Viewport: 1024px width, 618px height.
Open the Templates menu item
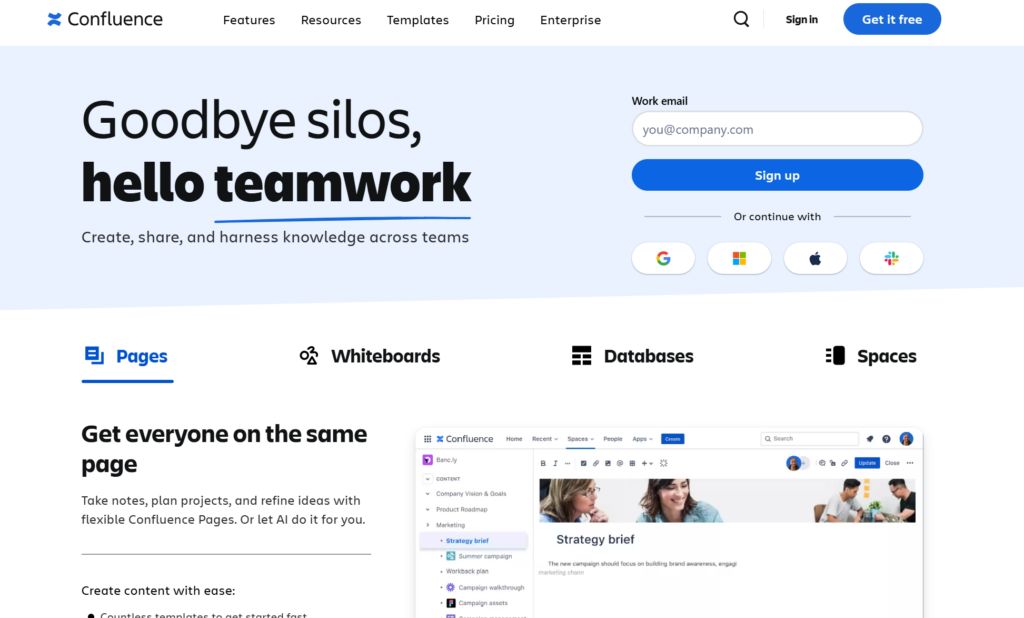(x=417, y=20)
